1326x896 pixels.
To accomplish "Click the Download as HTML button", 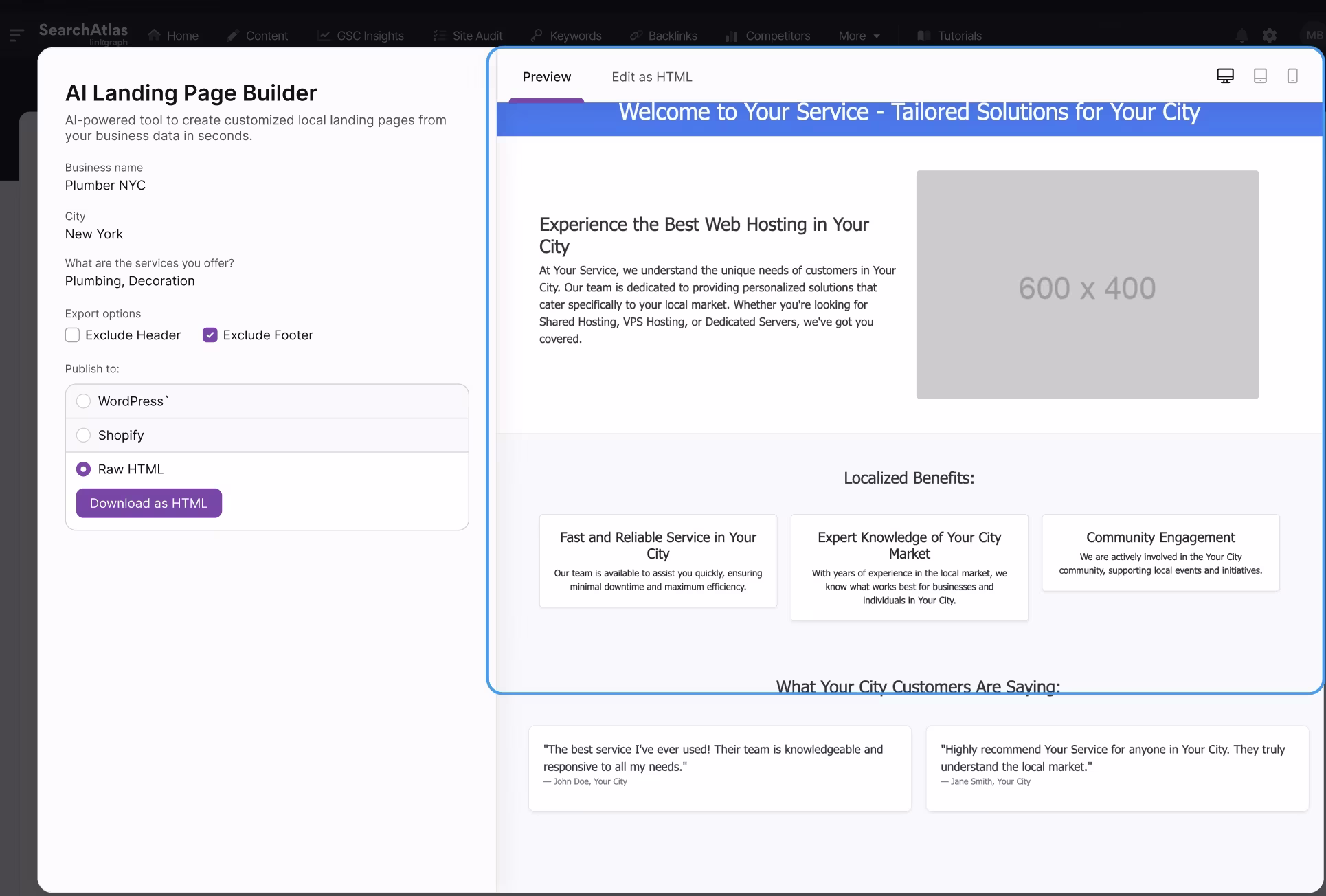I will pyautogui.click(x=148, y=502).
